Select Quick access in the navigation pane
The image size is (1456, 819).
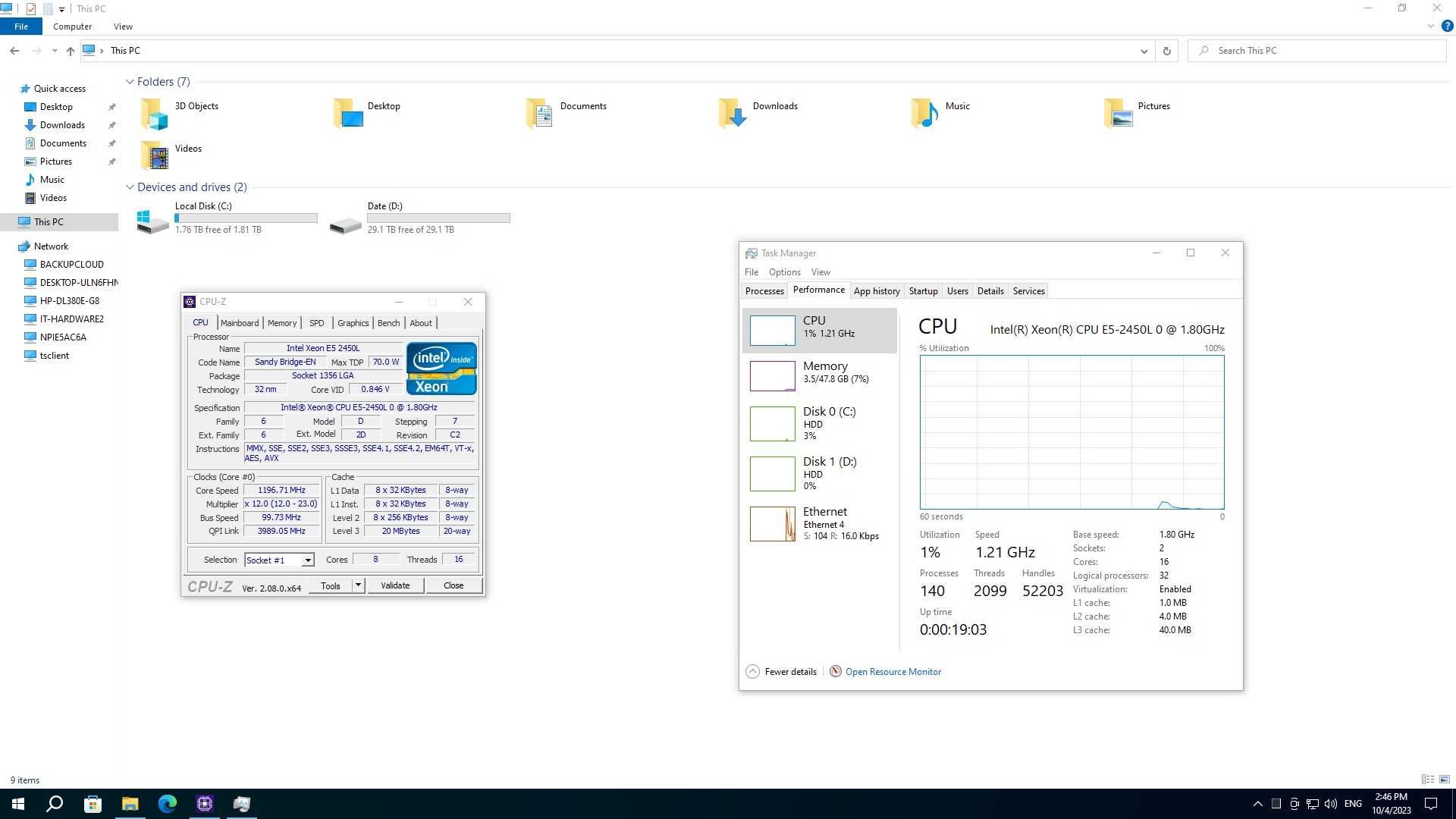click(x=59, y=89)
